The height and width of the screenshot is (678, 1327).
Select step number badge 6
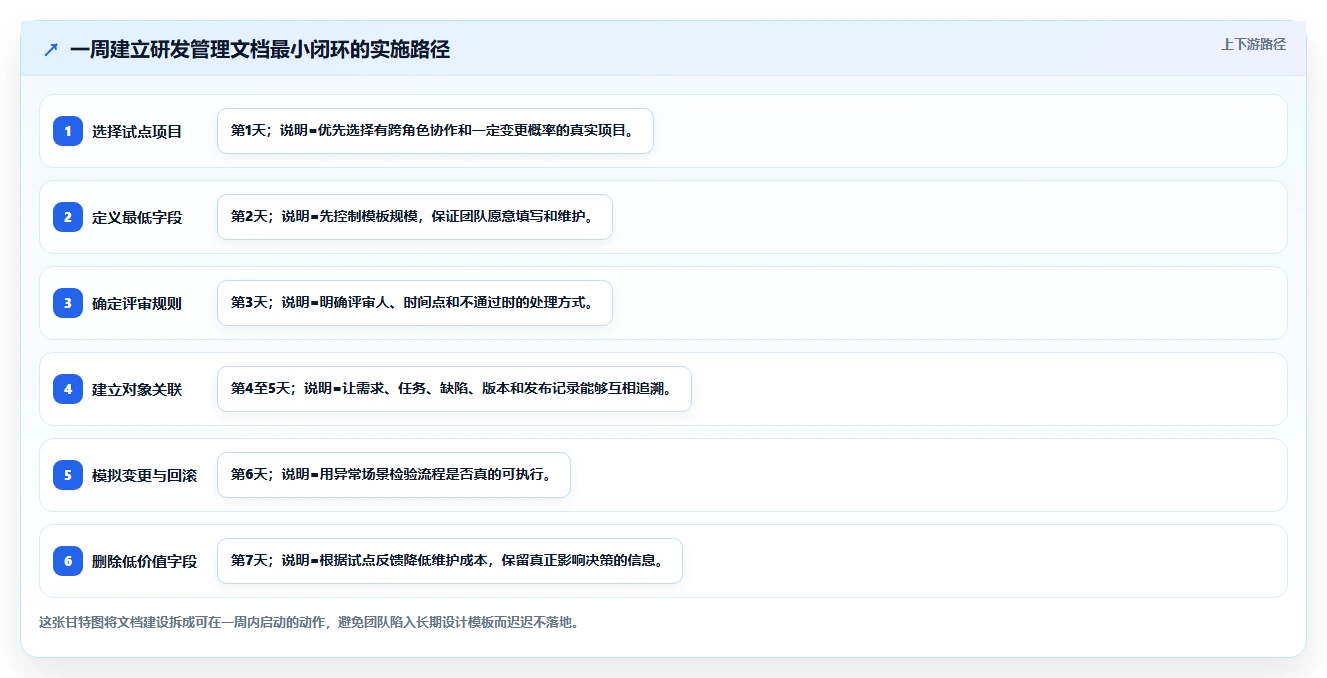(x=68, y=560)
